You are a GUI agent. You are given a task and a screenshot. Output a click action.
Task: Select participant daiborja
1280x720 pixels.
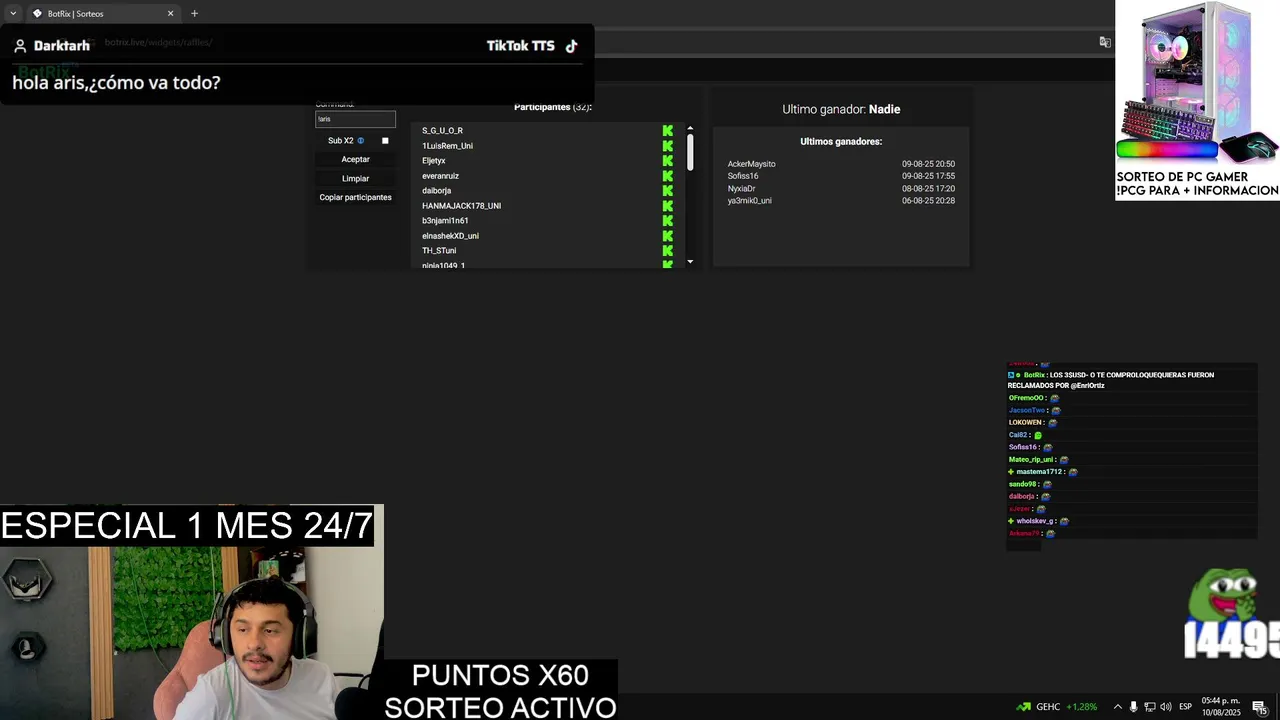tap(436, 191)
